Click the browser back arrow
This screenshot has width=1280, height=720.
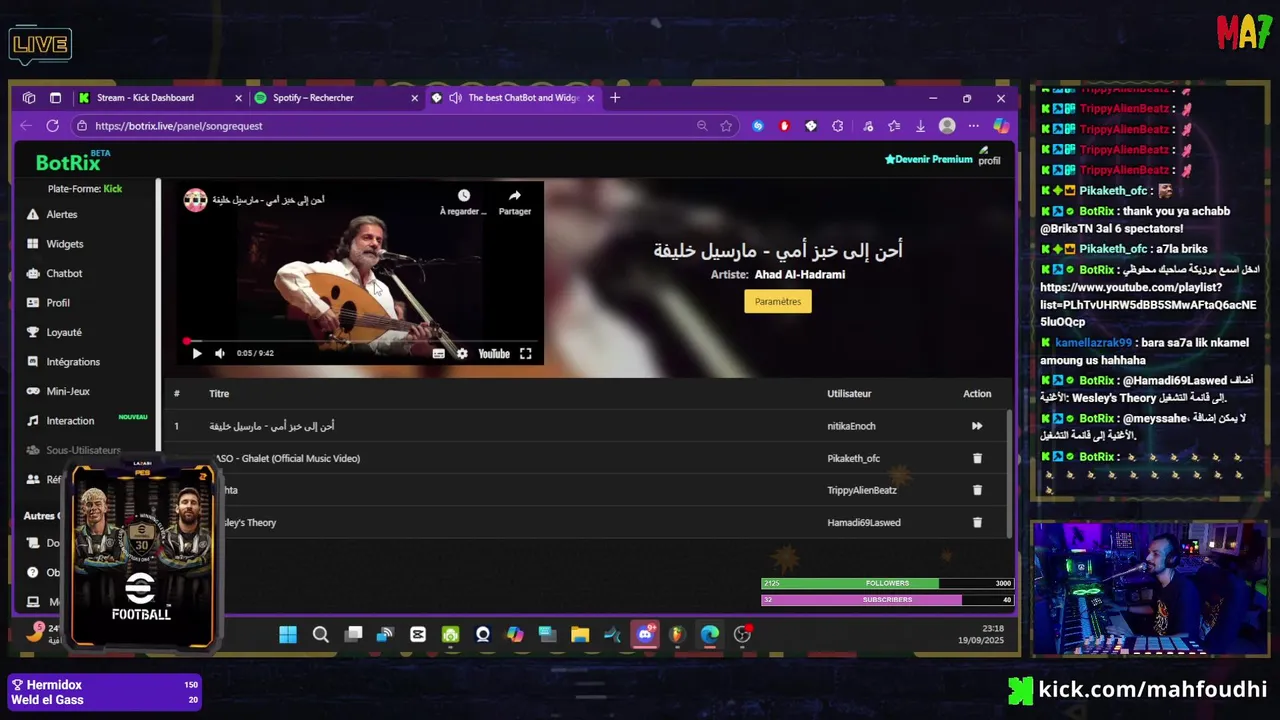coord(26,126)
